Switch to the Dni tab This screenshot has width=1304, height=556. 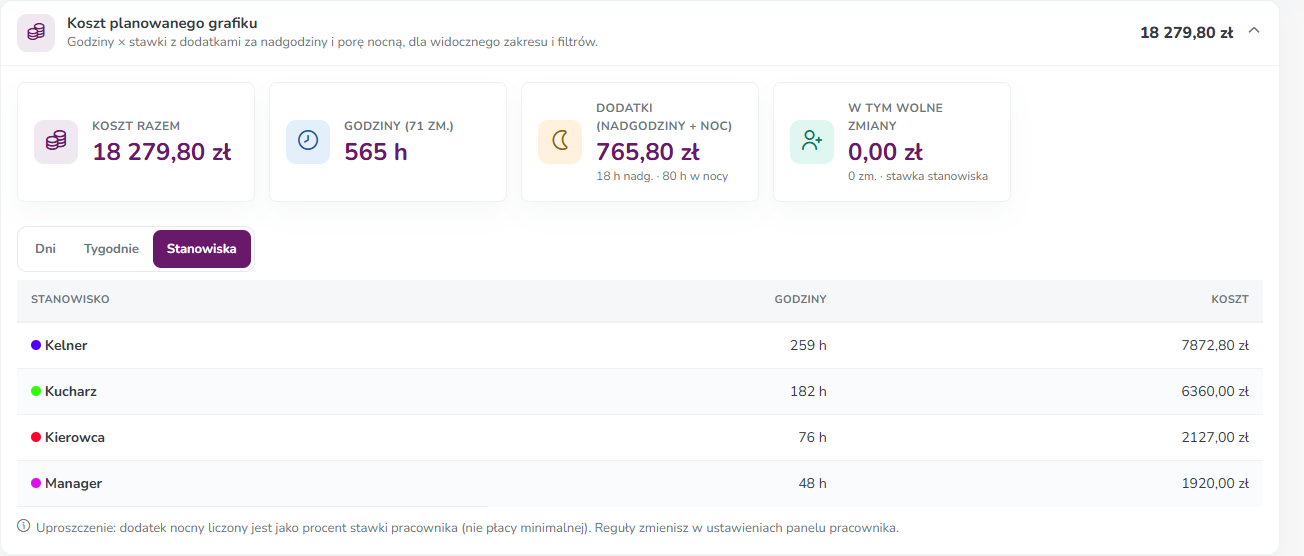pyautogui.click(x=45, y=249)
